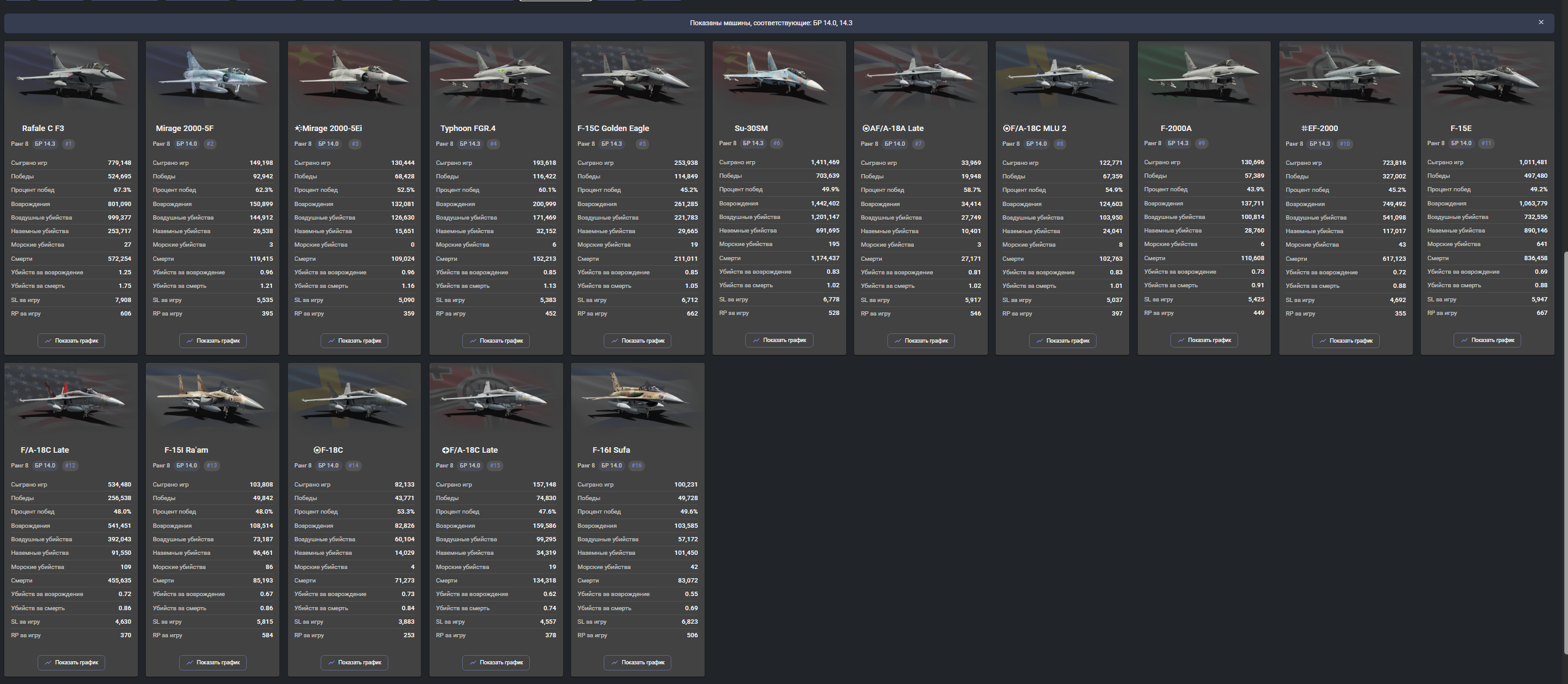Click the #10 badge on EF-2000
This screenshot has width=1568, height=684.
tap(1345, 144)
